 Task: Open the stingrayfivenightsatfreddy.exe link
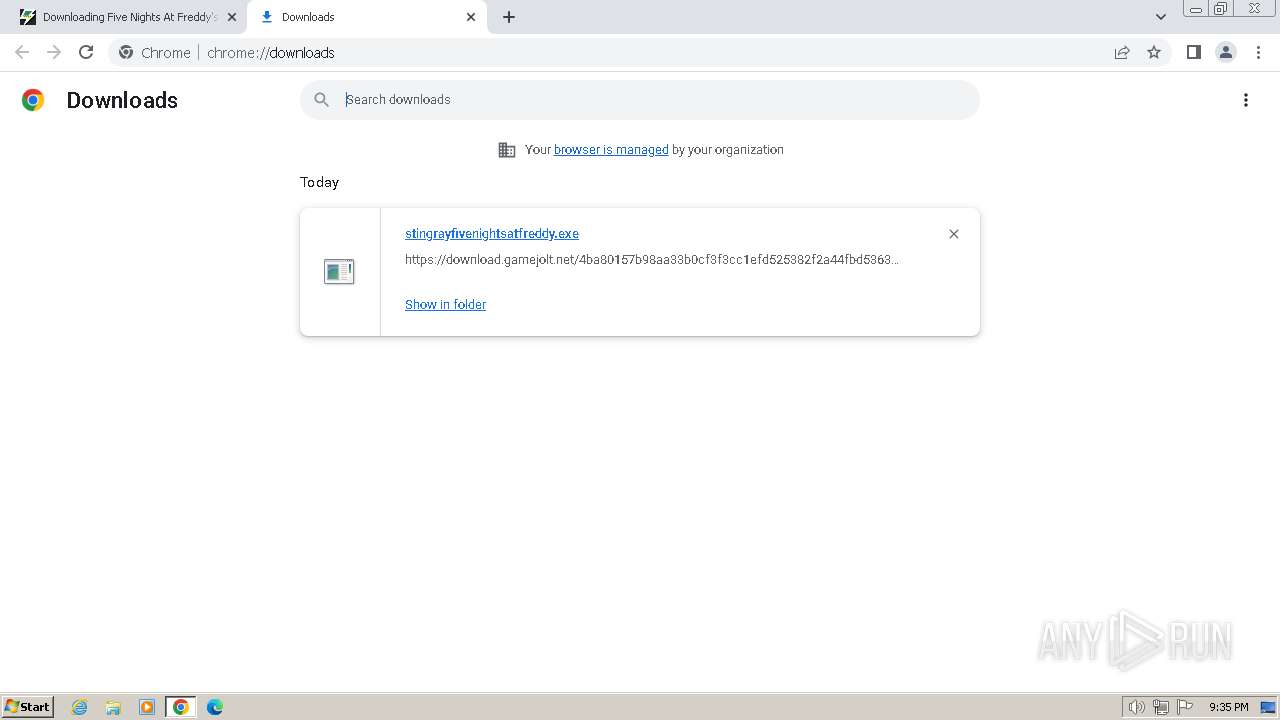click(492, 233)
